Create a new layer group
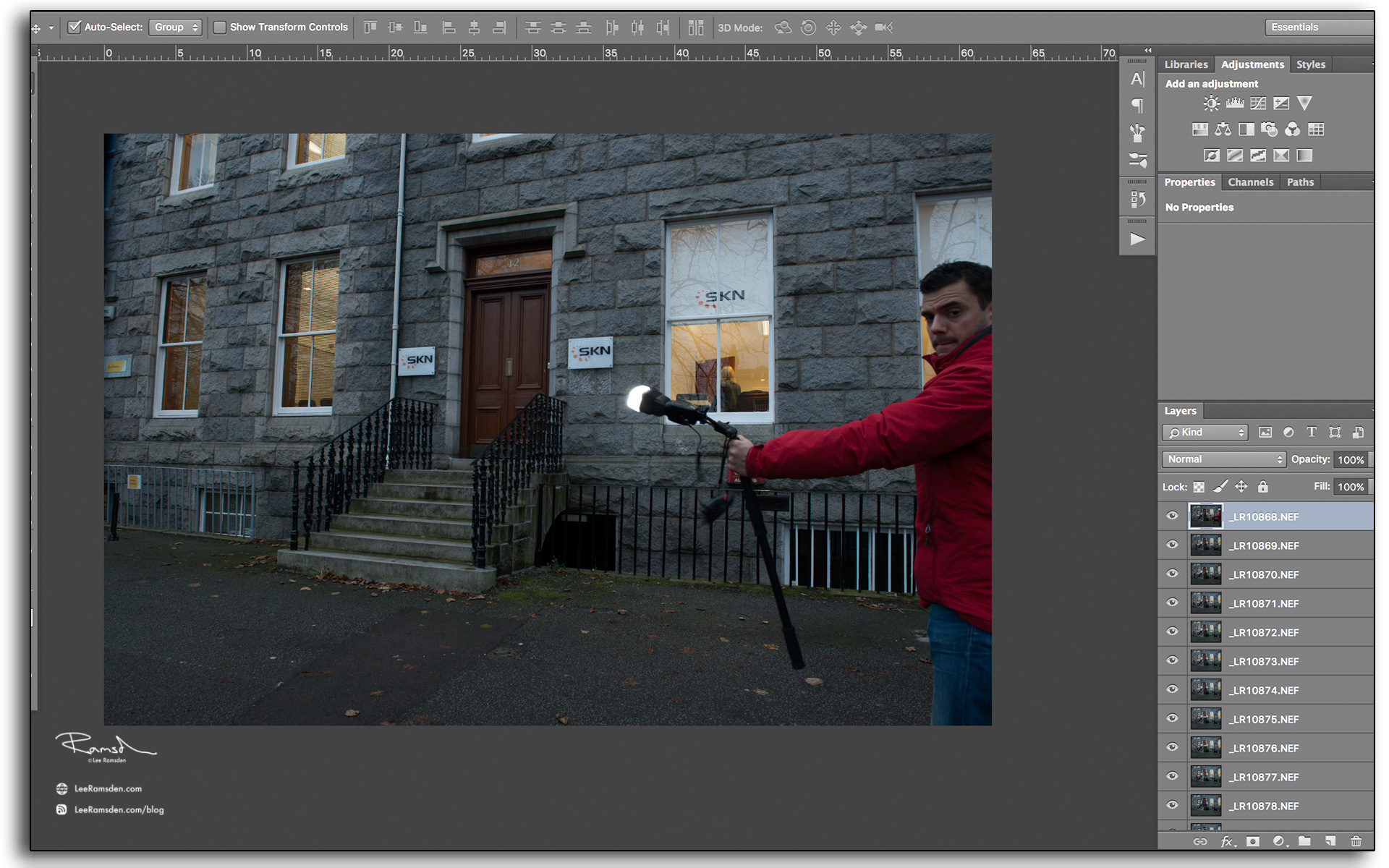Screen dimensions: 1389x868 pos(1304,841)
